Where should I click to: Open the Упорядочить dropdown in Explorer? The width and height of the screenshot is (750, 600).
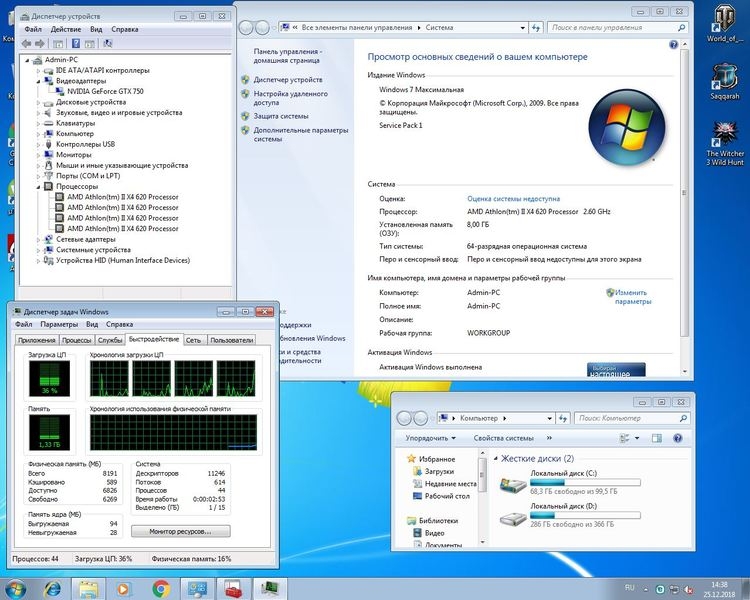point(430,438)
